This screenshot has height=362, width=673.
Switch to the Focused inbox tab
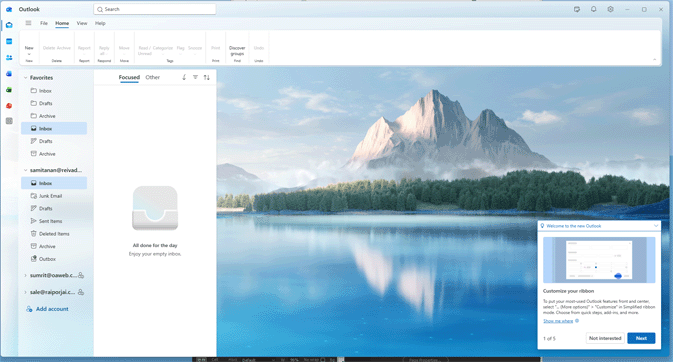(129, 77)
